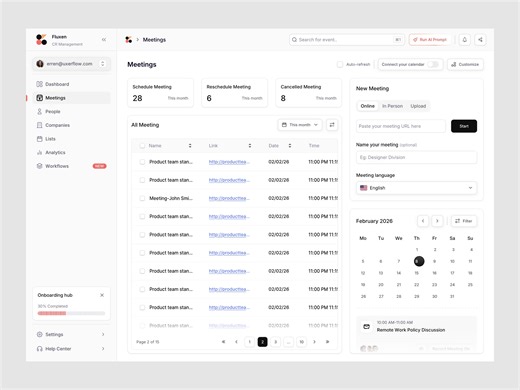
Task: Sort by the Name column
Action: click(190, 146)
